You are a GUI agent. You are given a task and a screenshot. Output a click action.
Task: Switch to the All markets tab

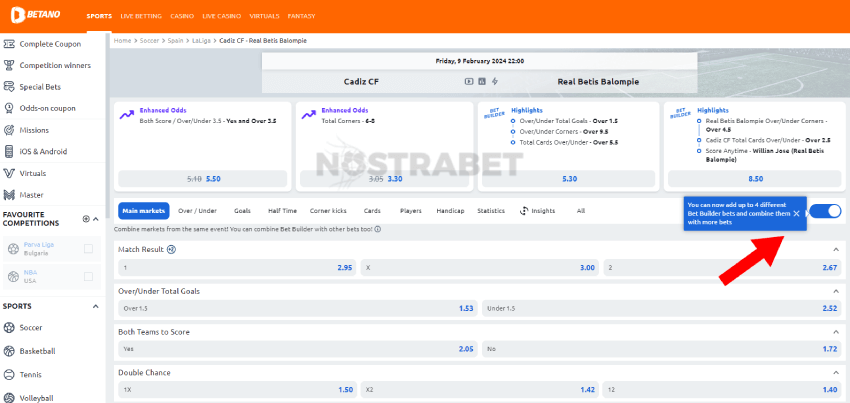click(581, 211)
